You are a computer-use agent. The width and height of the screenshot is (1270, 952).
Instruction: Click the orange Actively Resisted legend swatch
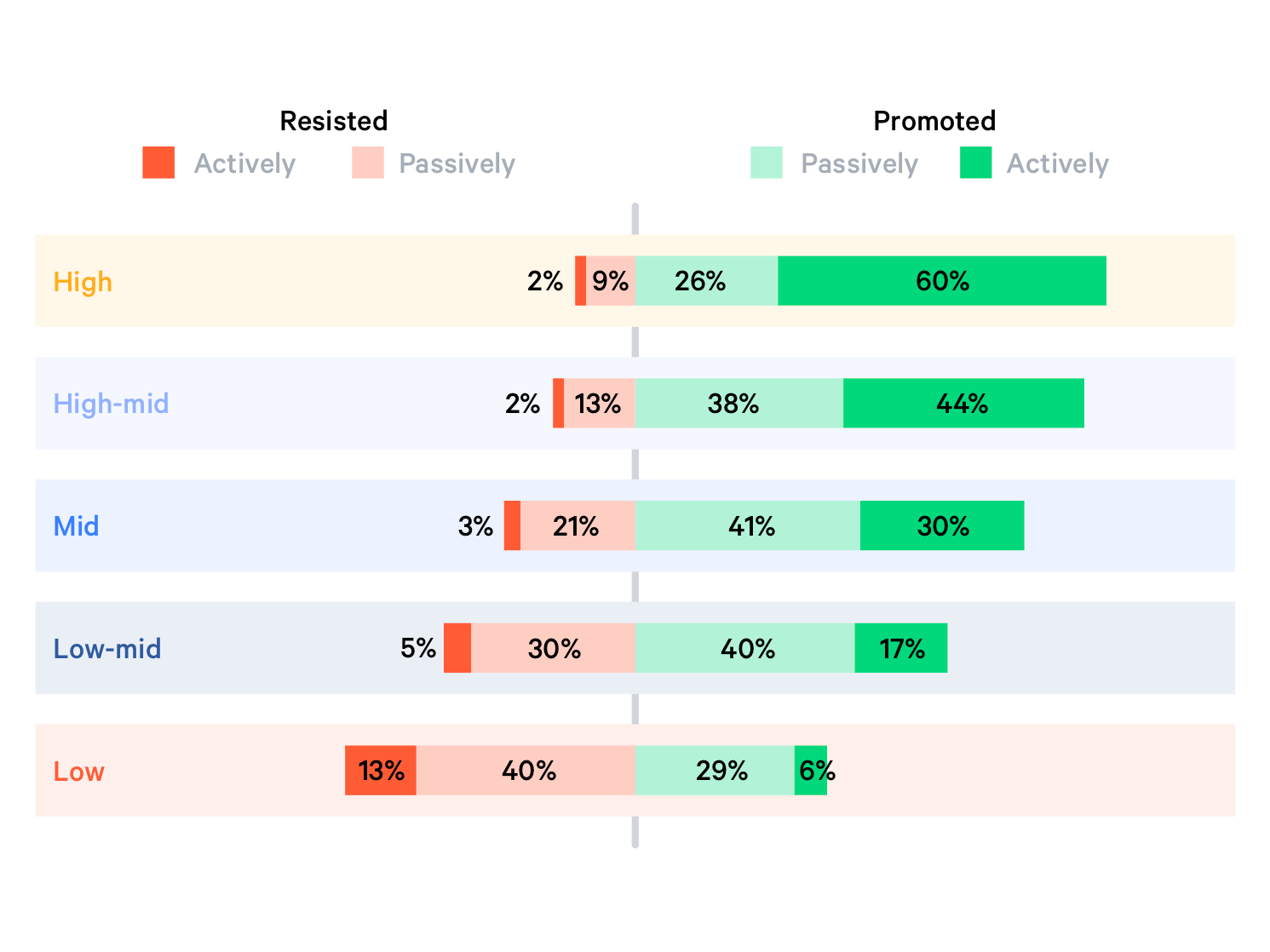pos(158,163)
